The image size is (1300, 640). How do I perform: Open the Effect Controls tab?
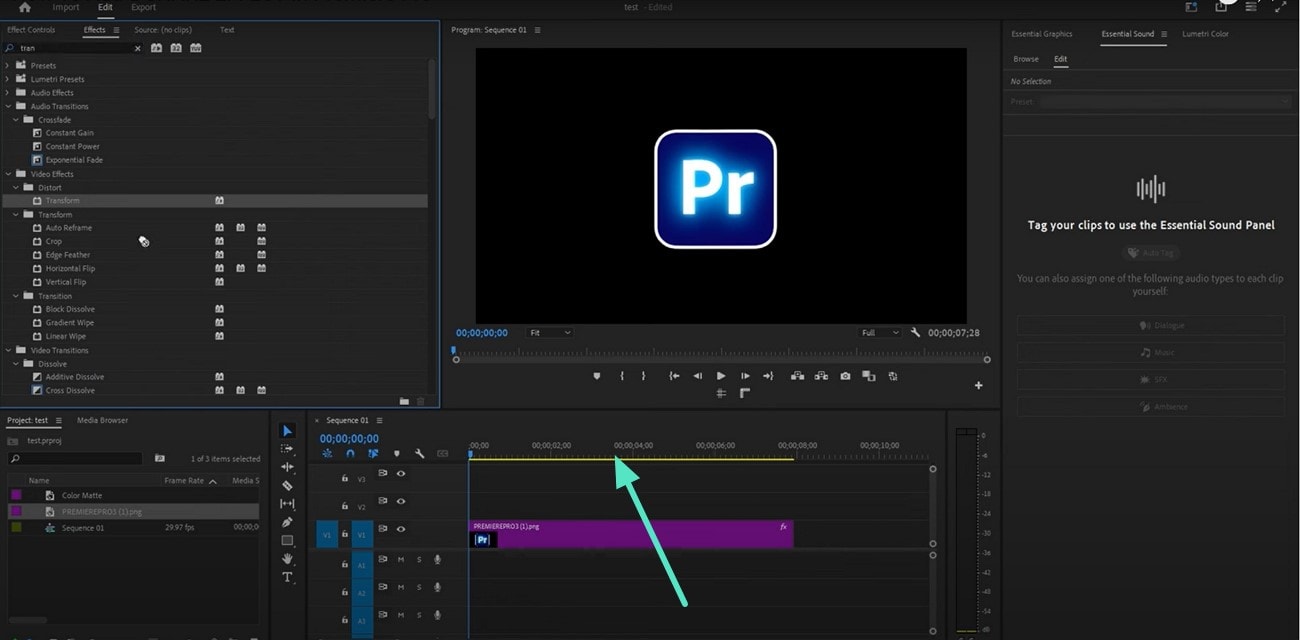(31, 30)
